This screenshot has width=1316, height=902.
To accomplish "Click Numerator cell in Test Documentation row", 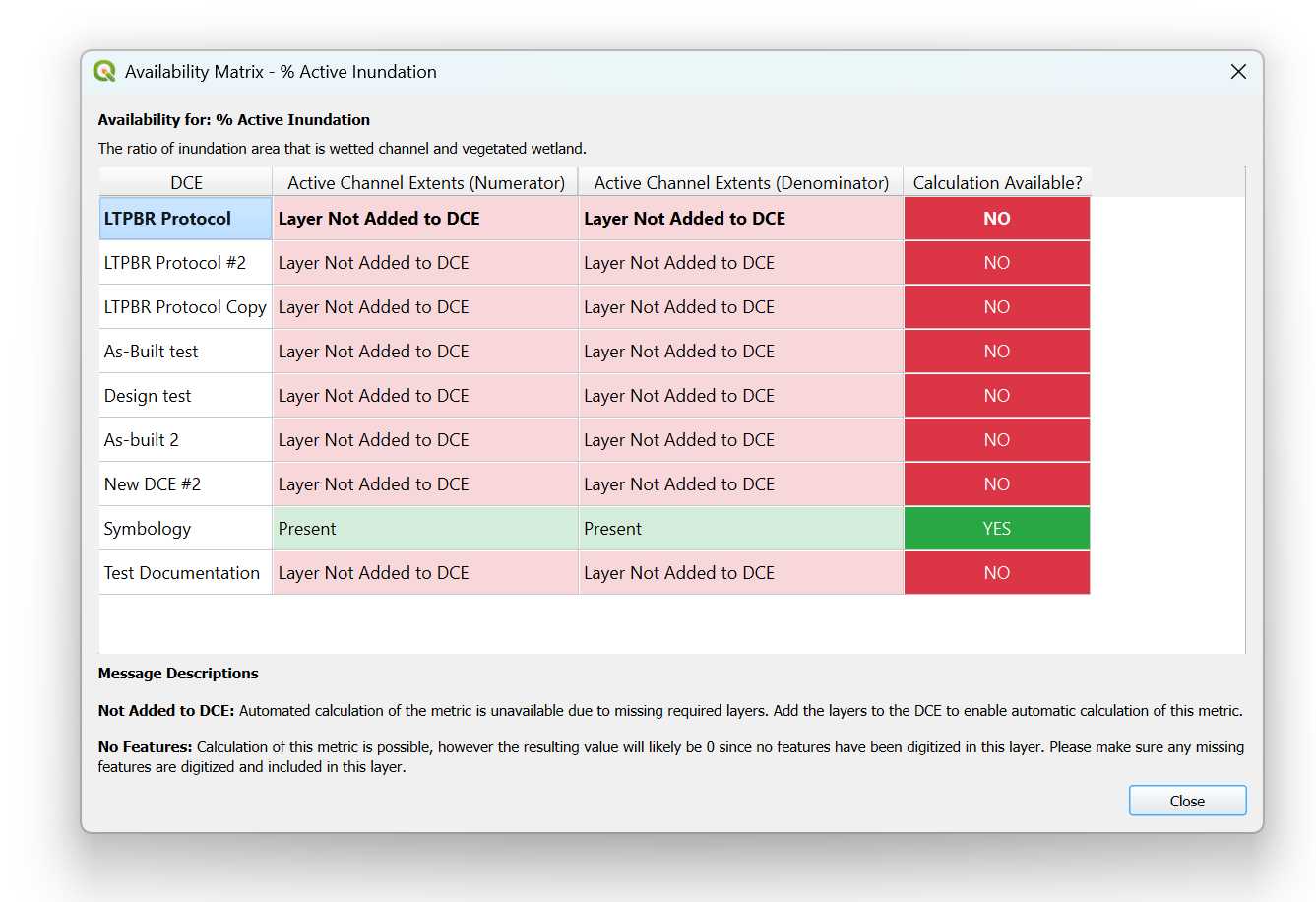I will point(425,573).
